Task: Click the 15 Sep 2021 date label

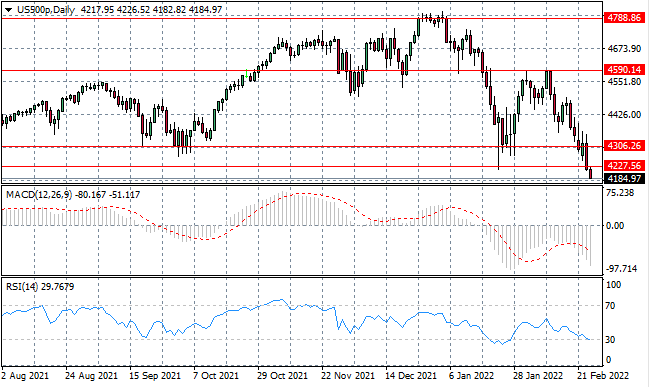Action: click(x=155, y=376)
